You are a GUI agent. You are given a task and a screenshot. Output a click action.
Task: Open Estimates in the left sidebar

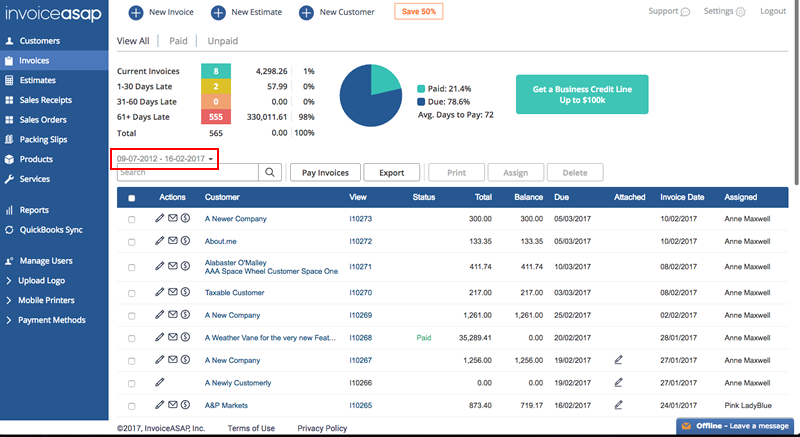[x=37, y=80]
